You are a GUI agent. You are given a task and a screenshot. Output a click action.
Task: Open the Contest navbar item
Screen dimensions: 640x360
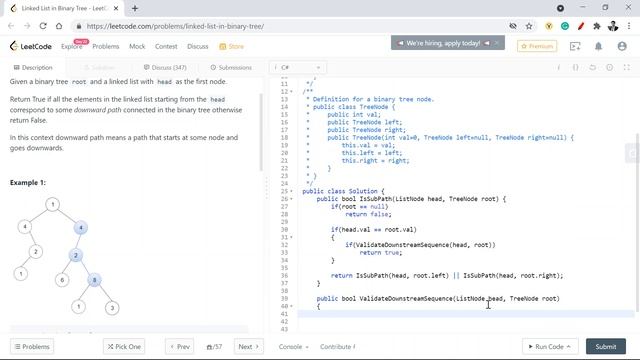click(x=166, y=46)
